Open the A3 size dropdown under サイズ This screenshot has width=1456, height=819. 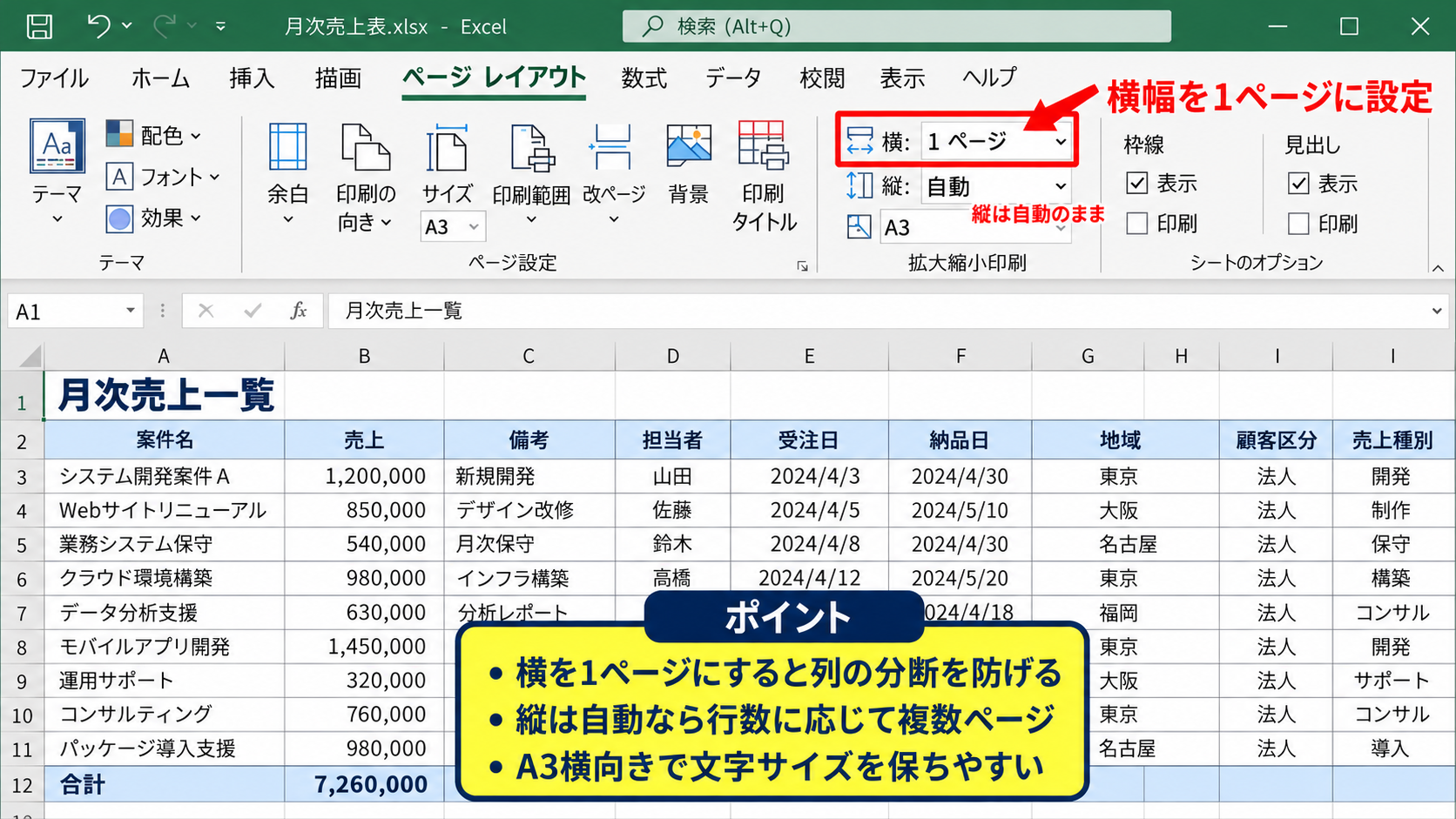point(453,227)
